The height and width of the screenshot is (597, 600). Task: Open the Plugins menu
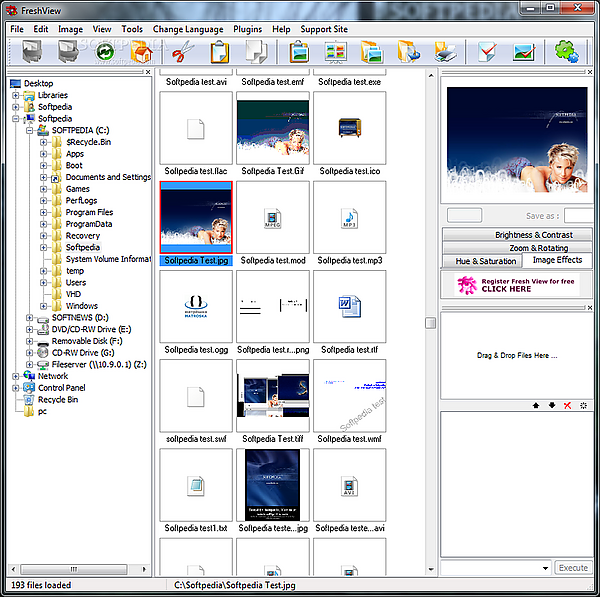(247, 29)
